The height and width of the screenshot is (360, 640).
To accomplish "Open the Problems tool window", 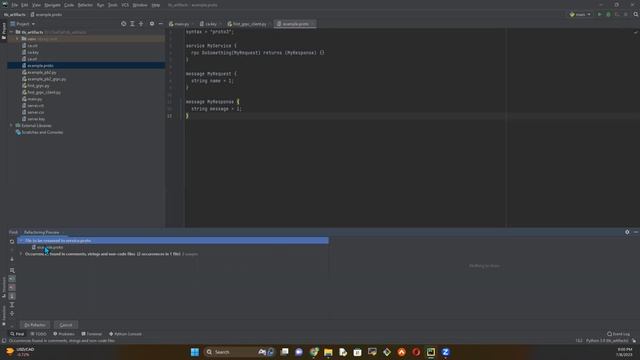I will [x=64, y=334].
